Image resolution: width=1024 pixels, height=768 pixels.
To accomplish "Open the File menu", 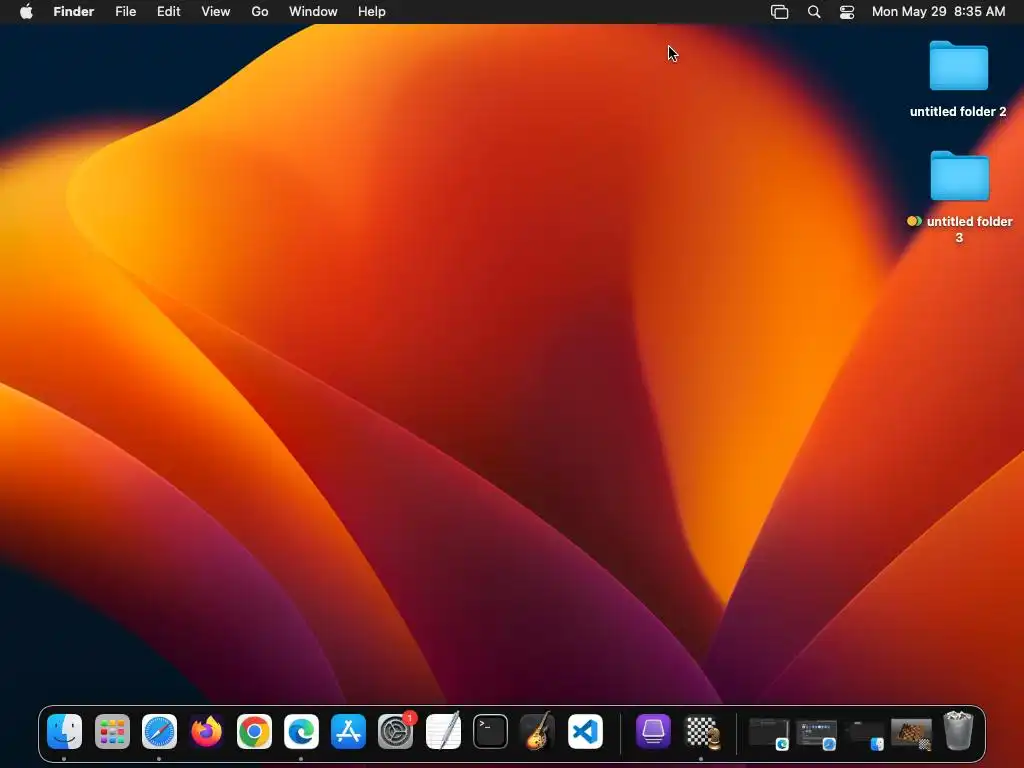I will [125, 12].
